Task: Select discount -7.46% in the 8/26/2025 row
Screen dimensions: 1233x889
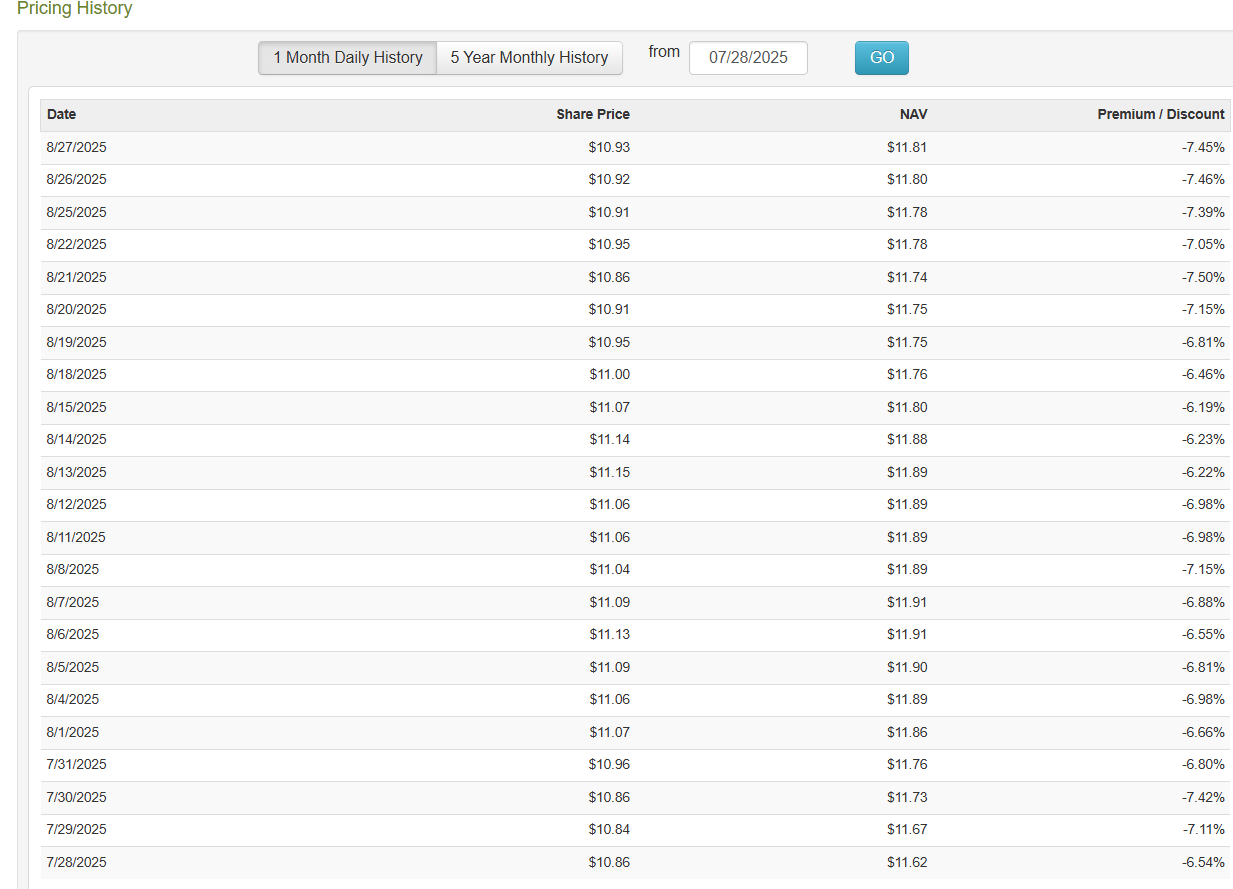Action: (x=1203, y=180)
